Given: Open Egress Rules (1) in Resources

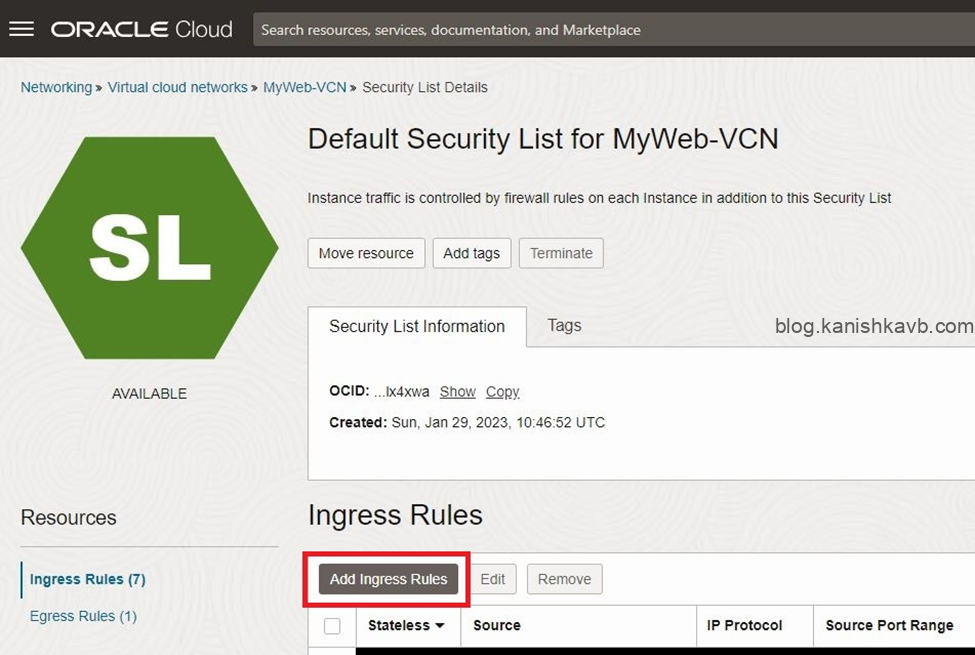Looking at the screenshot, I should point(83,616).
